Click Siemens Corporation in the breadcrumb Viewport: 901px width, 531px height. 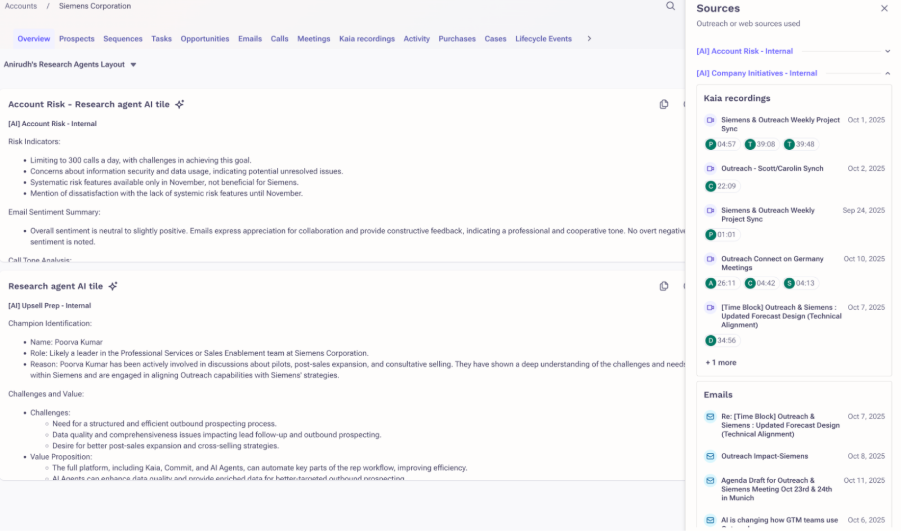click(95, 6)
